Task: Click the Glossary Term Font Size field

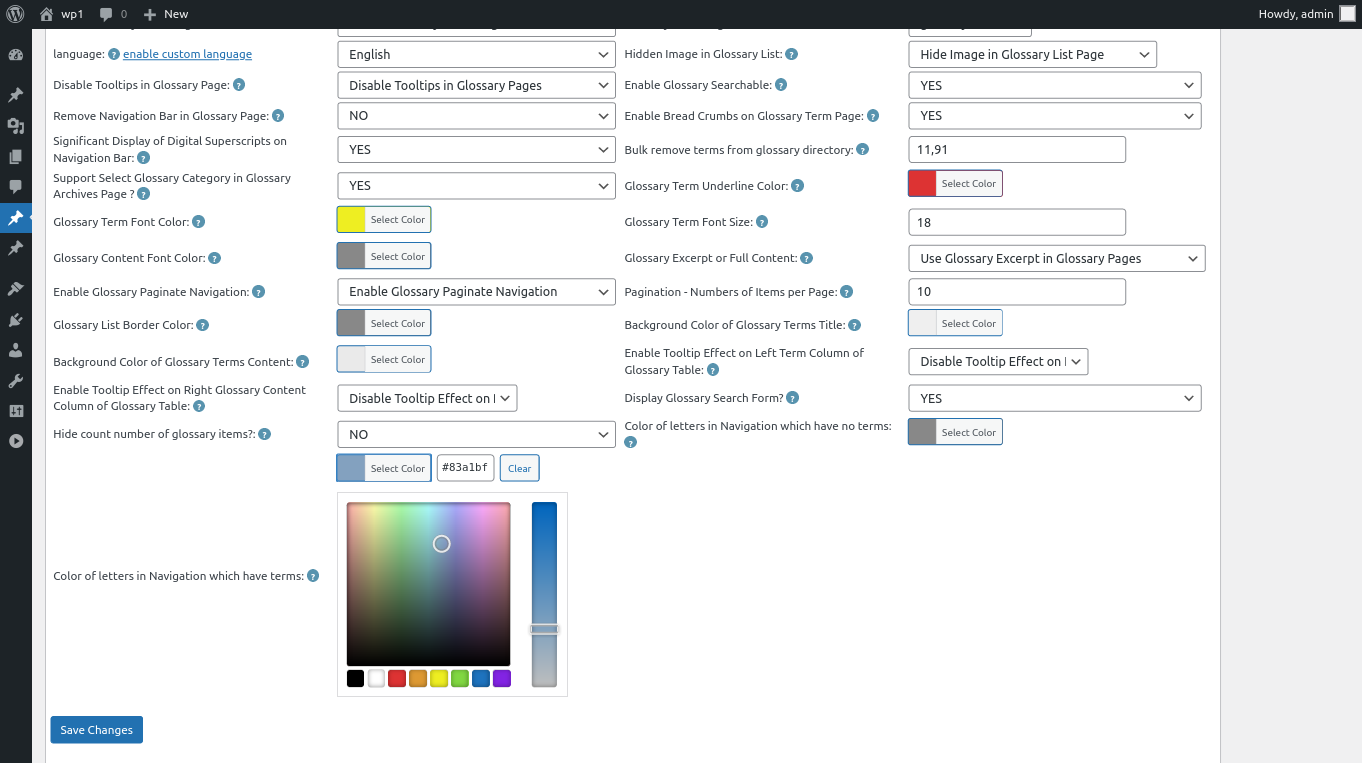Action: click(x=1016, y=222)
